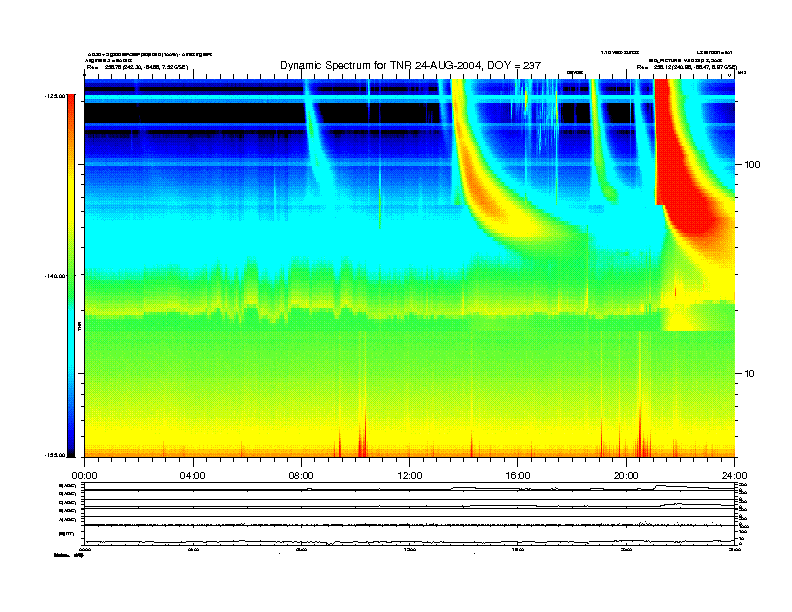The height and width of the screenshot is (612, 792).
Task: Click the "24:00" time axis label
Action: [734, 476]
